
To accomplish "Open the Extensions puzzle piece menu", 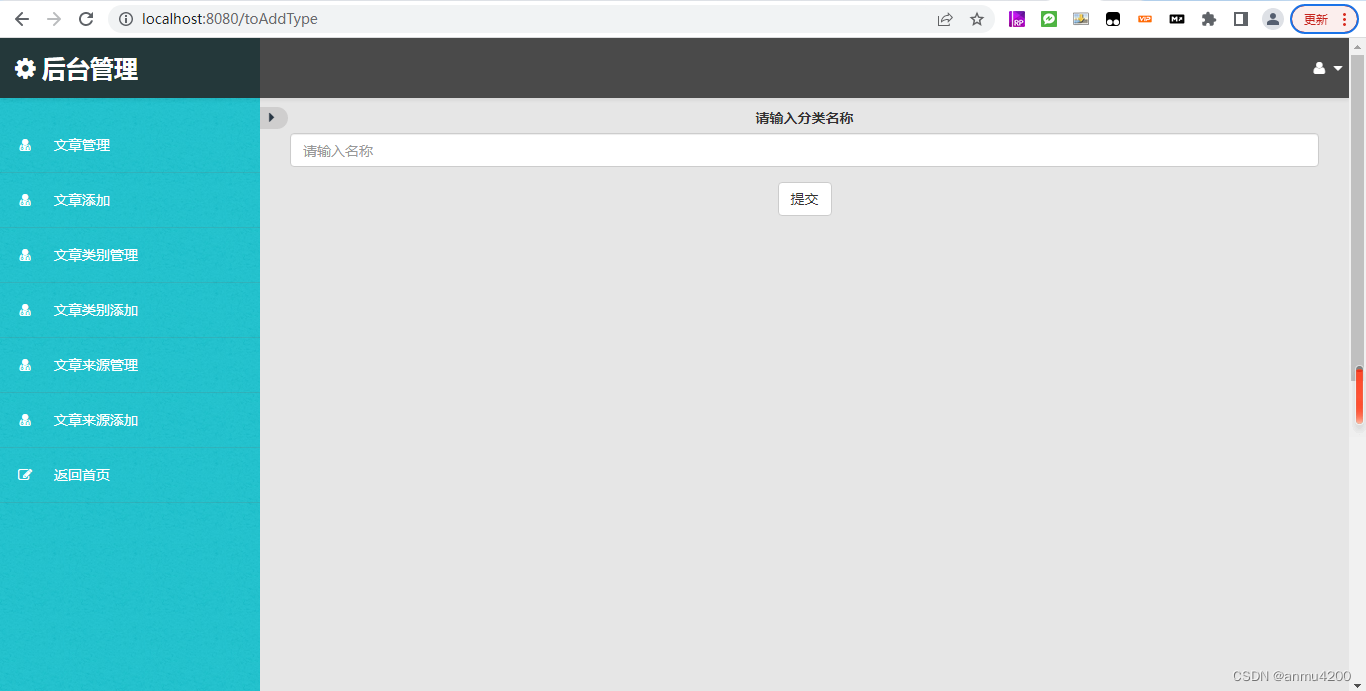I will 1209,19.
